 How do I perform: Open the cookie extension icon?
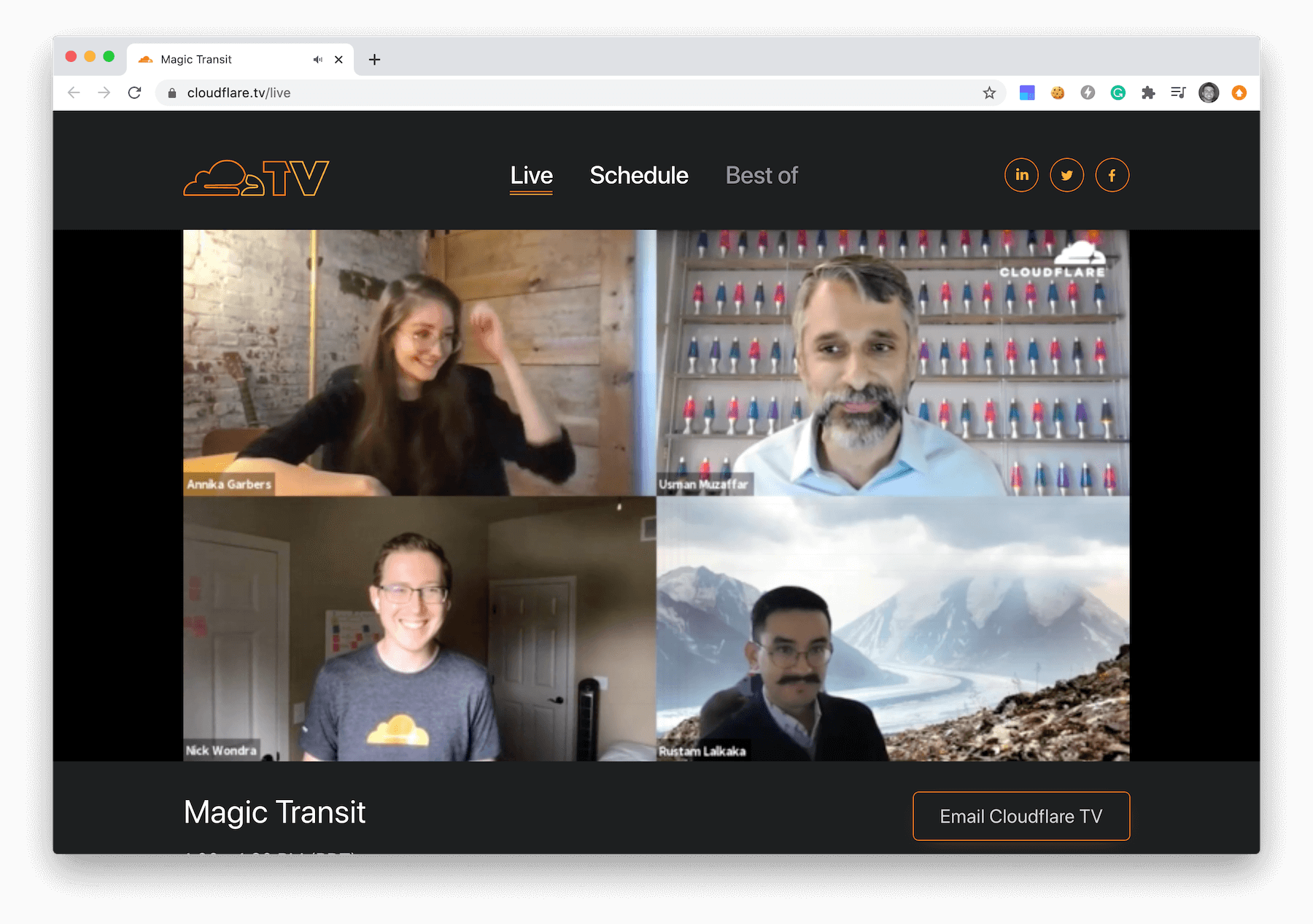click(x=1058, y=93)
